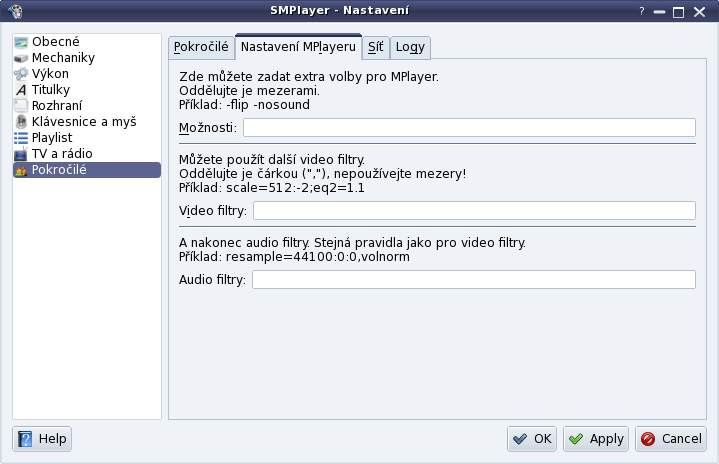The width and height of the screenshot is (719, 464).
Task: Choose the Výkon entry label
Action: tap(50, 74)
